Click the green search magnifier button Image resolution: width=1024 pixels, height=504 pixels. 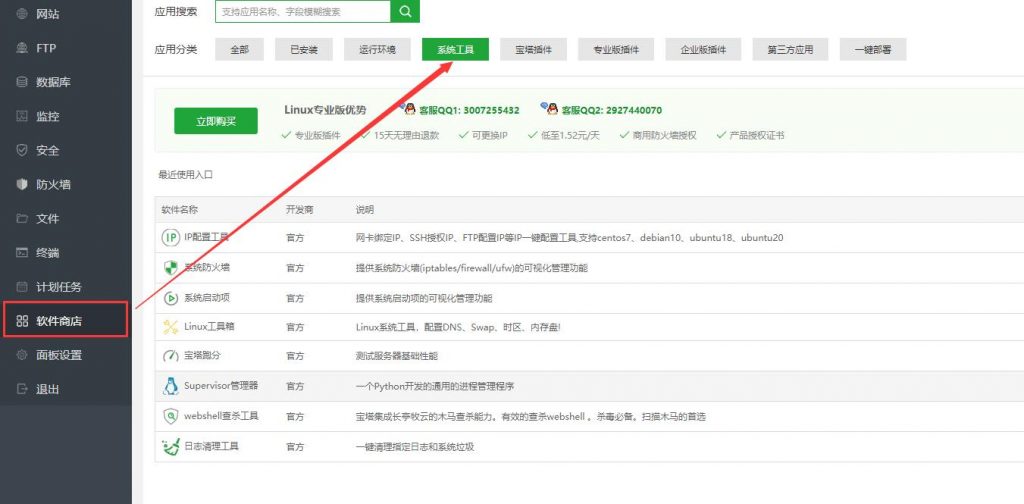[405, 11]
